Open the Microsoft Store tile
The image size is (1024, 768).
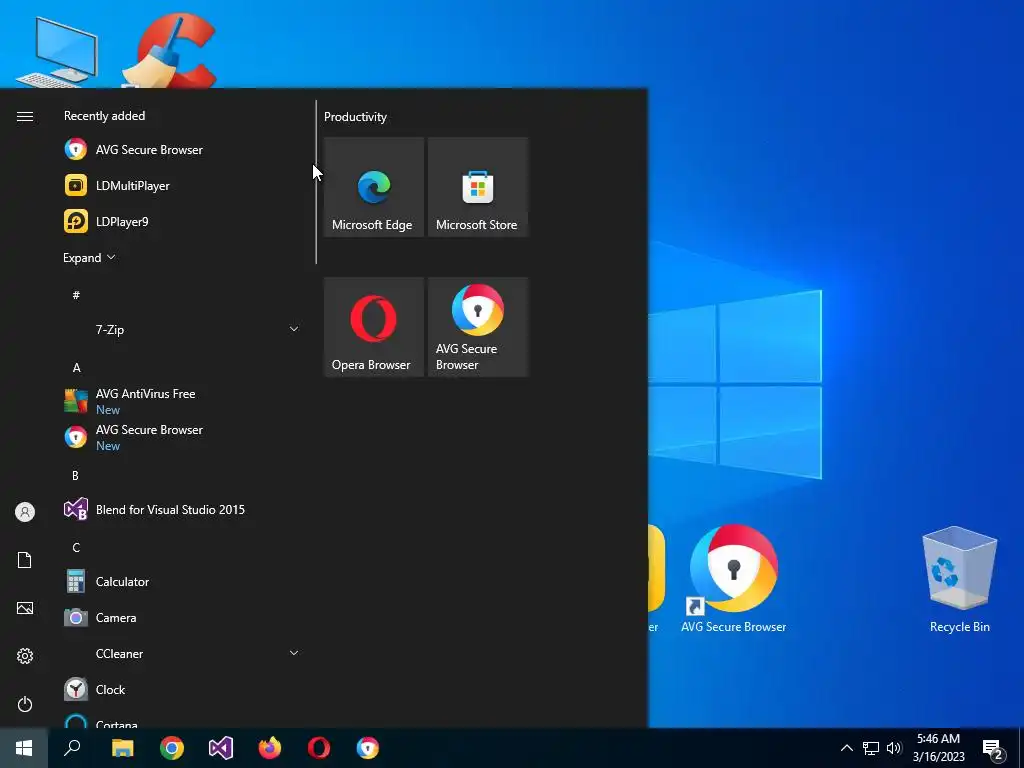click(477, 187)
